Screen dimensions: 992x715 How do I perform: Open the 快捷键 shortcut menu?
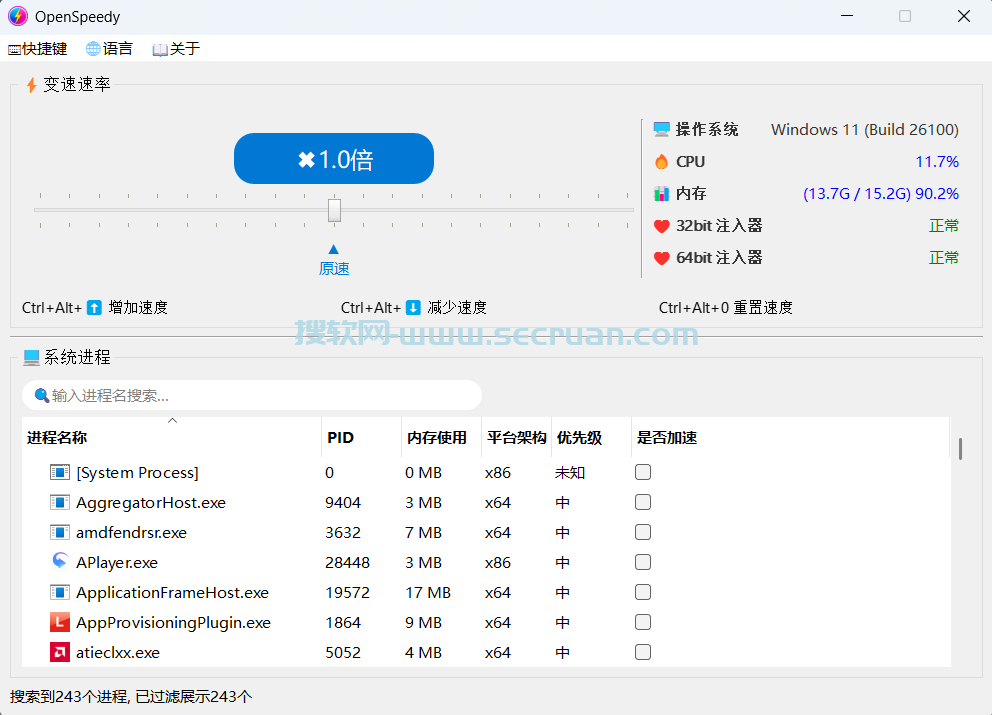coord(37,49)
